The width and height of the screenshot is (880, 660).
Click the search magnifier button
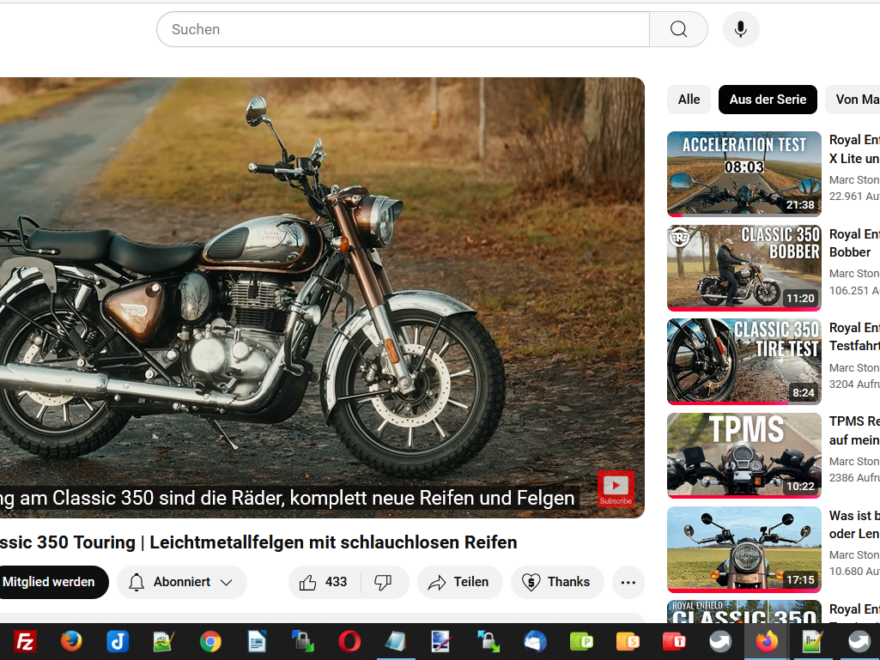point(678,29)
